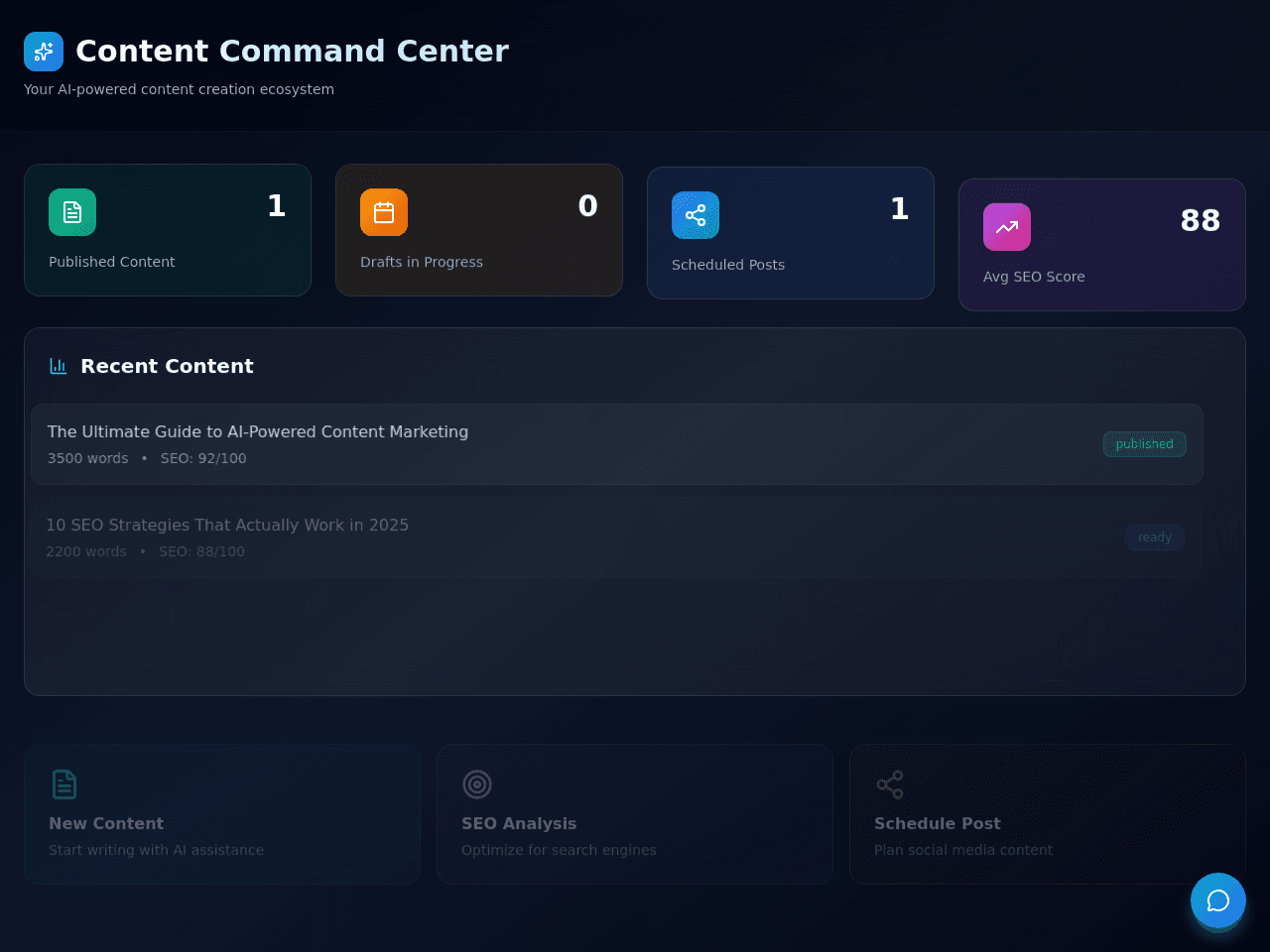1270x952 pixels.
Task: Click the 2200 words text
Action: click(86, 551)
